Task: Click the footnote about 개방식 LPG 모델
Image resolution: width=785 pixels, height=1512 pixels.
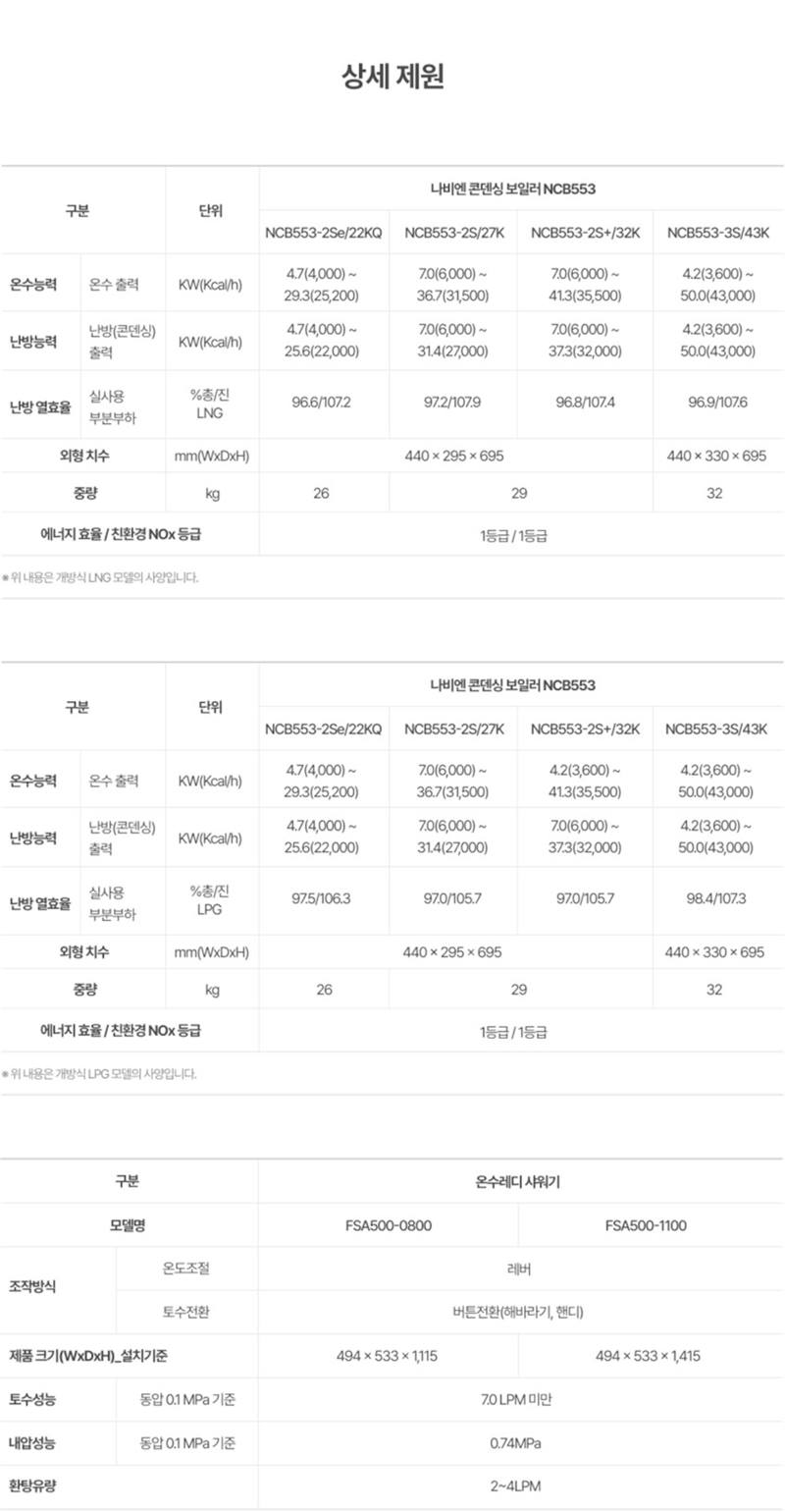Action: pyautogui.click(x=99, y=1074)
